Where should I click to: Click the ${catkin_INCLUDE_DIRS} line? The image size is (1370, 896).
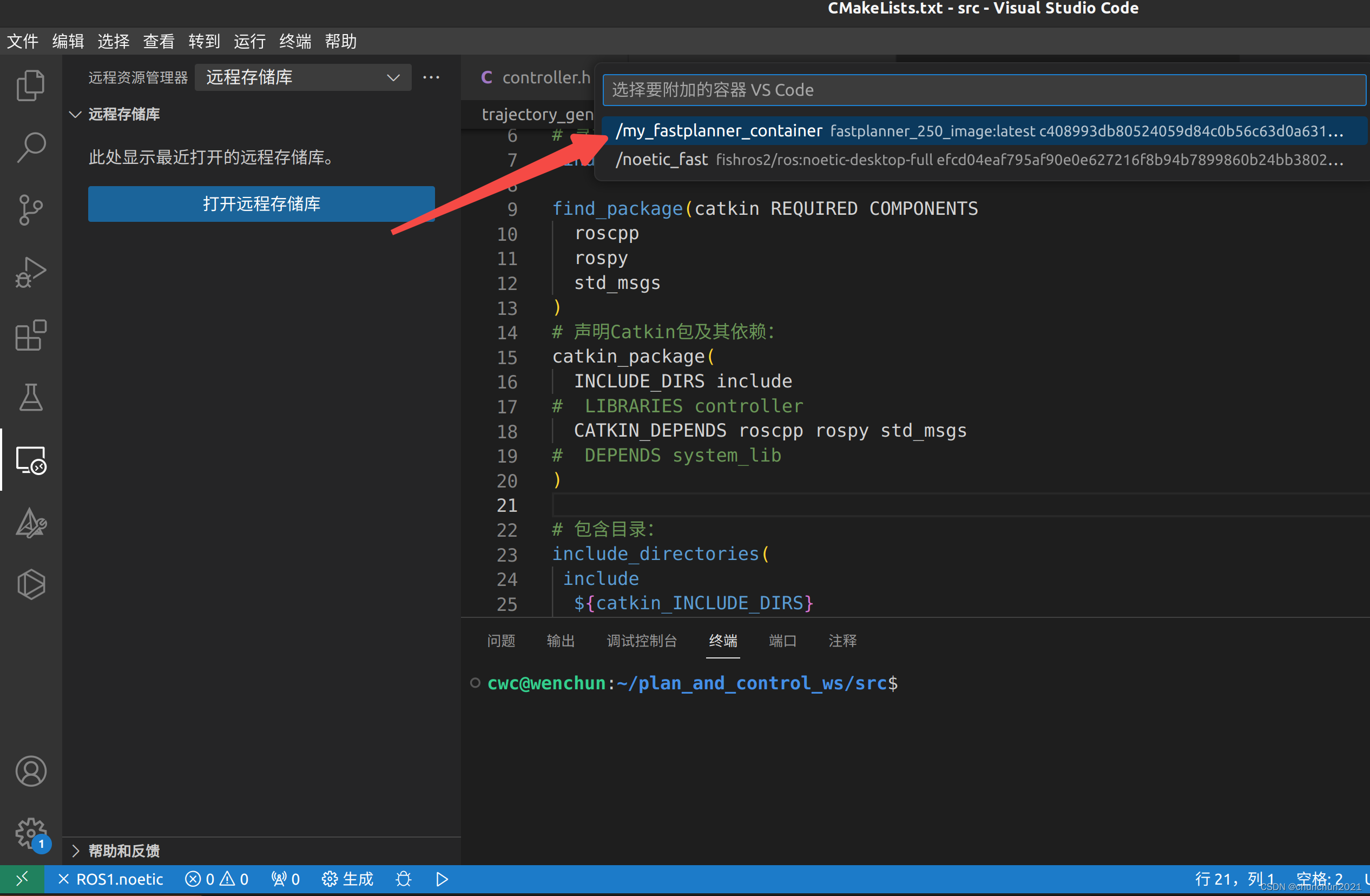click(x=694, y=603)
